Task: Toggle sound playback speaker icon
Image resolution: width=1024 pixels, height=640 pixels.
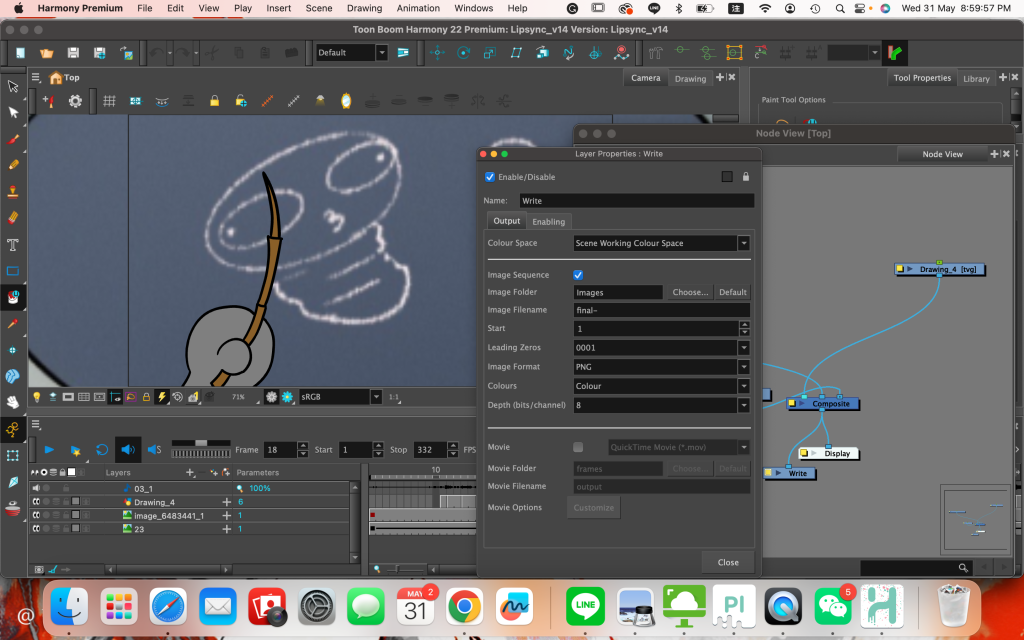Action: 128,450
